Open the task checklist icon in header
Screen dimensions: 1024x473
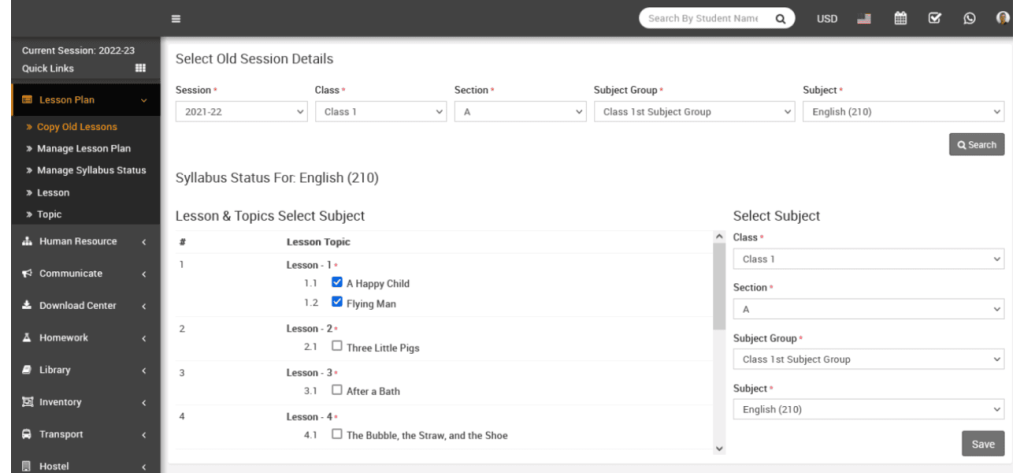934,18
